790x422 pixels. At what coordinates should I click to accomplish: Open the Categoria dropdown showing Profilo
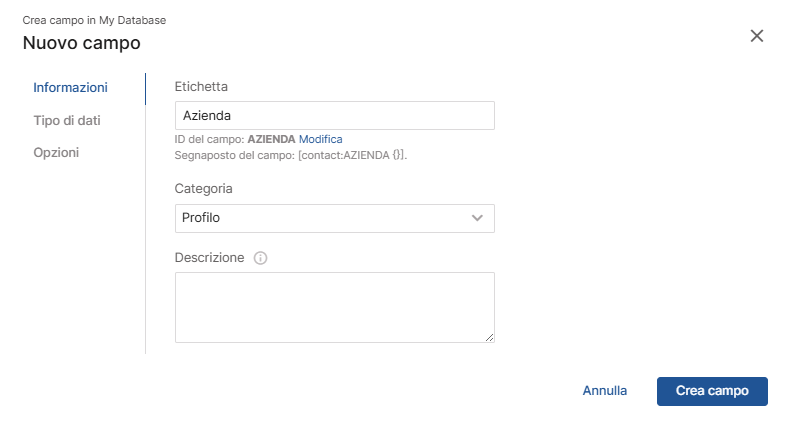[334, 218]
